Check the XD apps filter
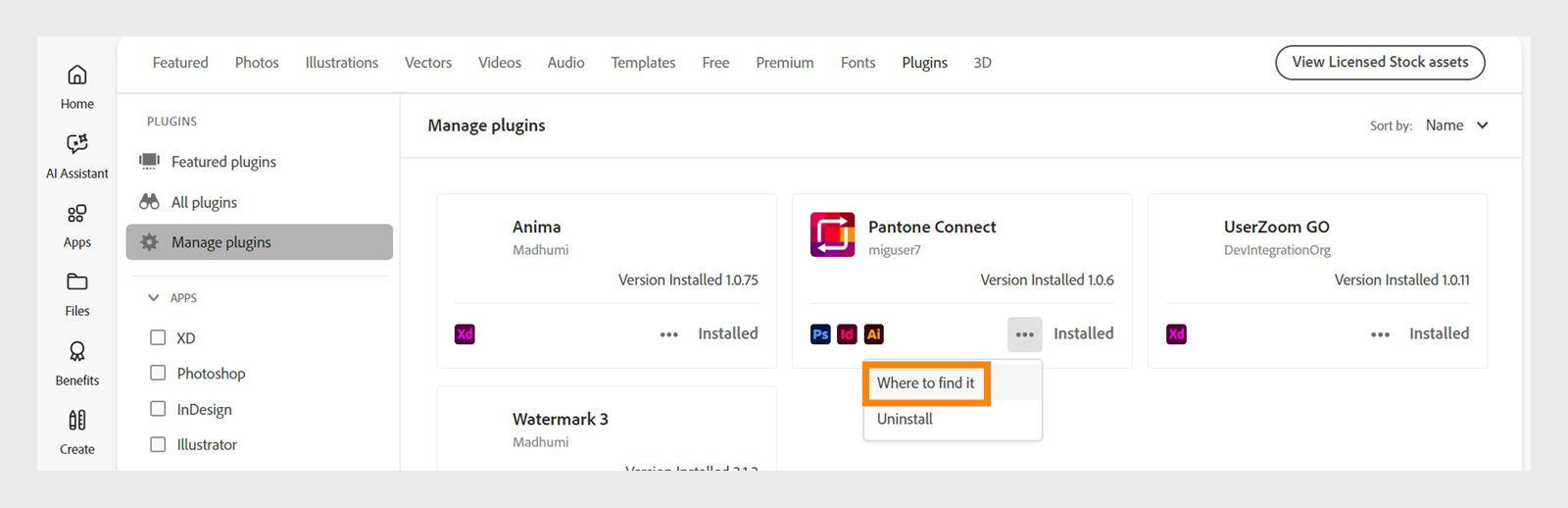Viewport: 1568px width, 508px height. (x=158, y=337)
